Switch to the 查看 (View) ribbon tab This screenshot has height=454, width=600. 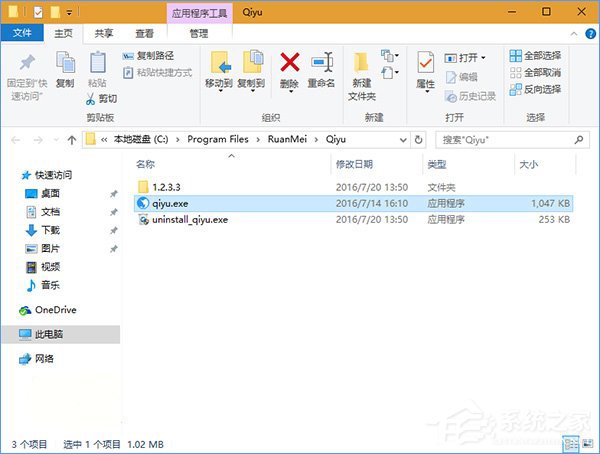(x=144, y=33)
